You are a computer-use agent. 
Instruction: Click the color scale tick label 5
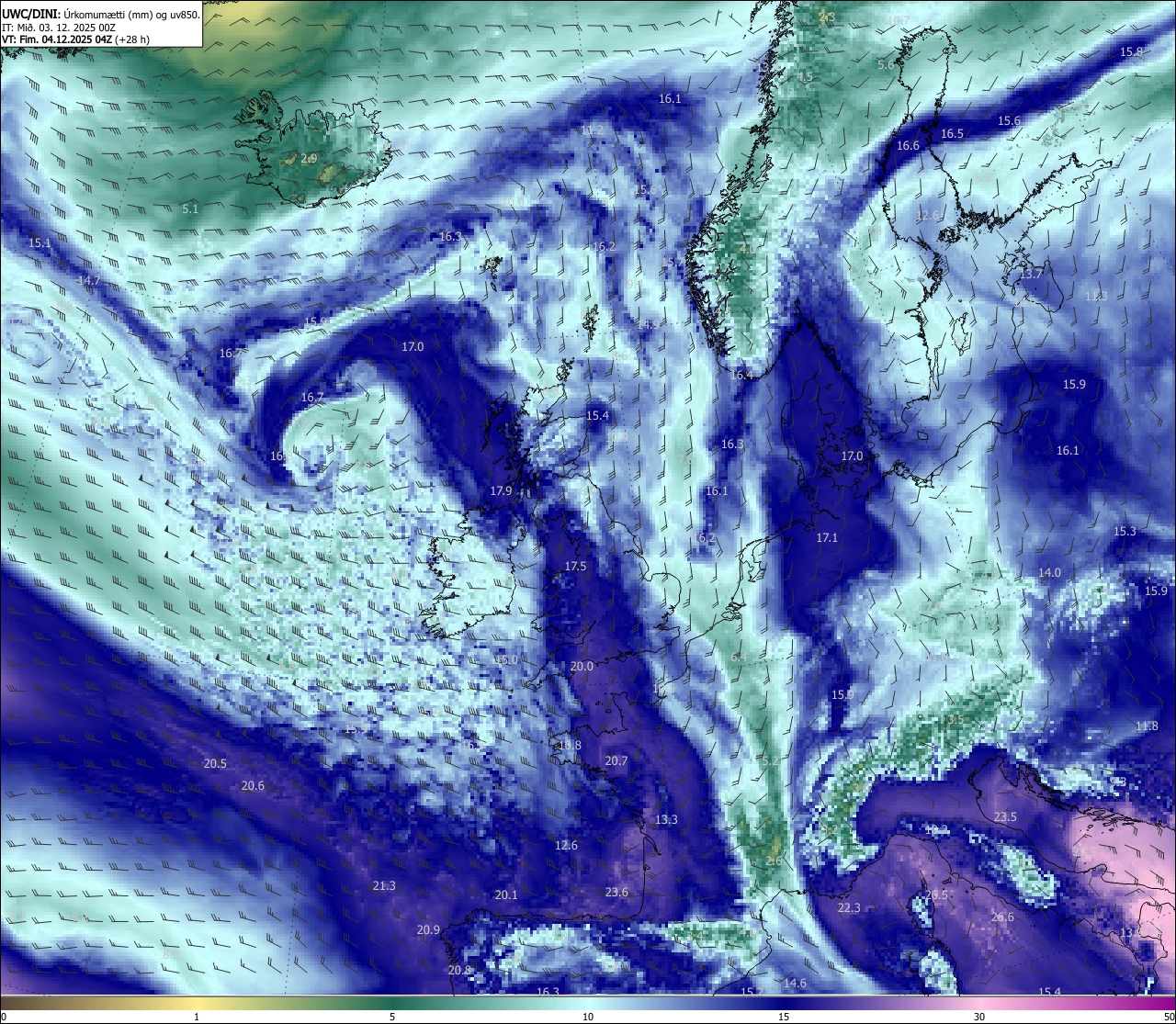click(x=392, y=1017)
